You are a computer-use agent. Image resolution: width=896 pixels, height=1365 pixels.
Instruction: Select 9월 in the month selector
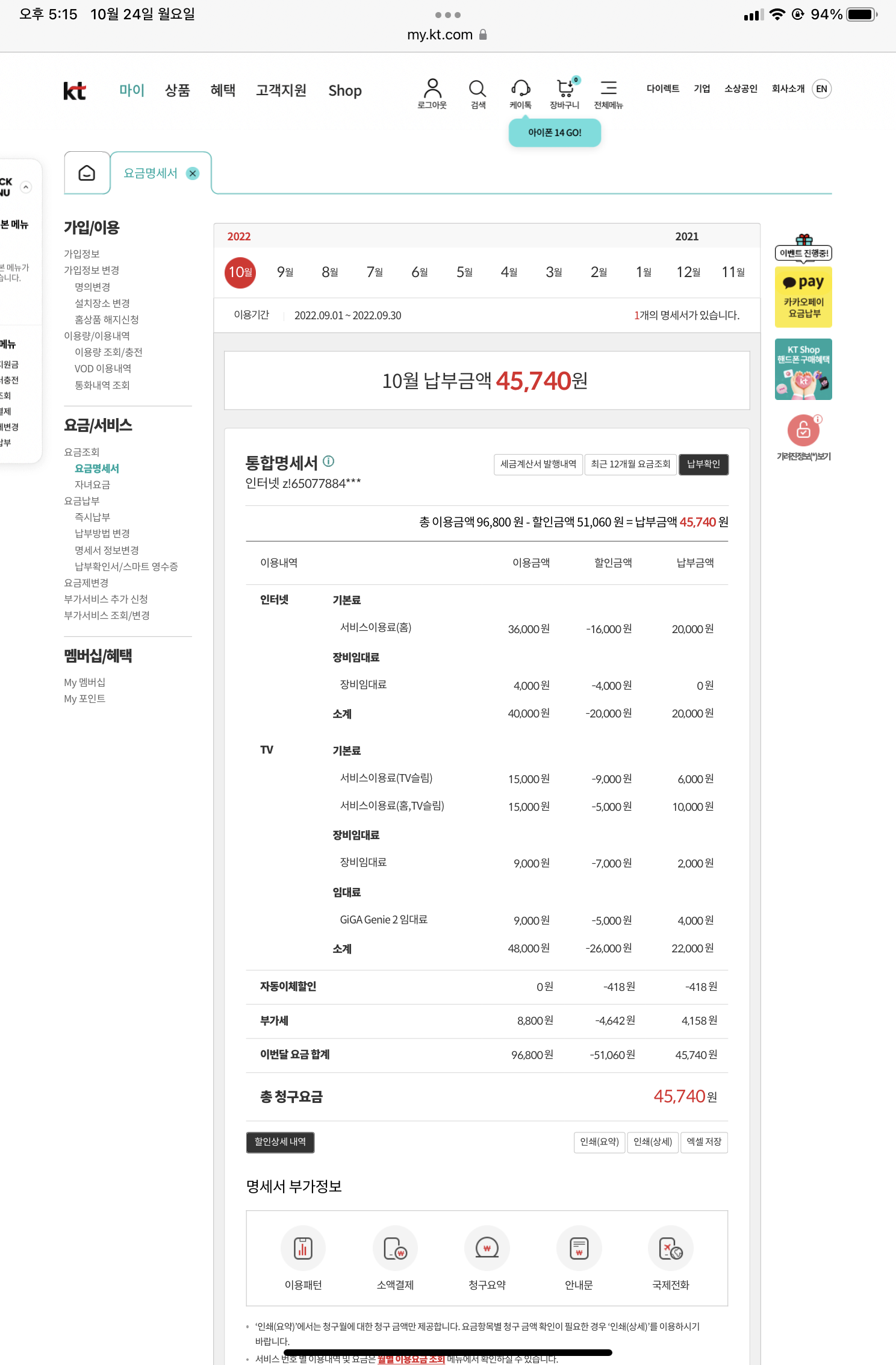285,272
